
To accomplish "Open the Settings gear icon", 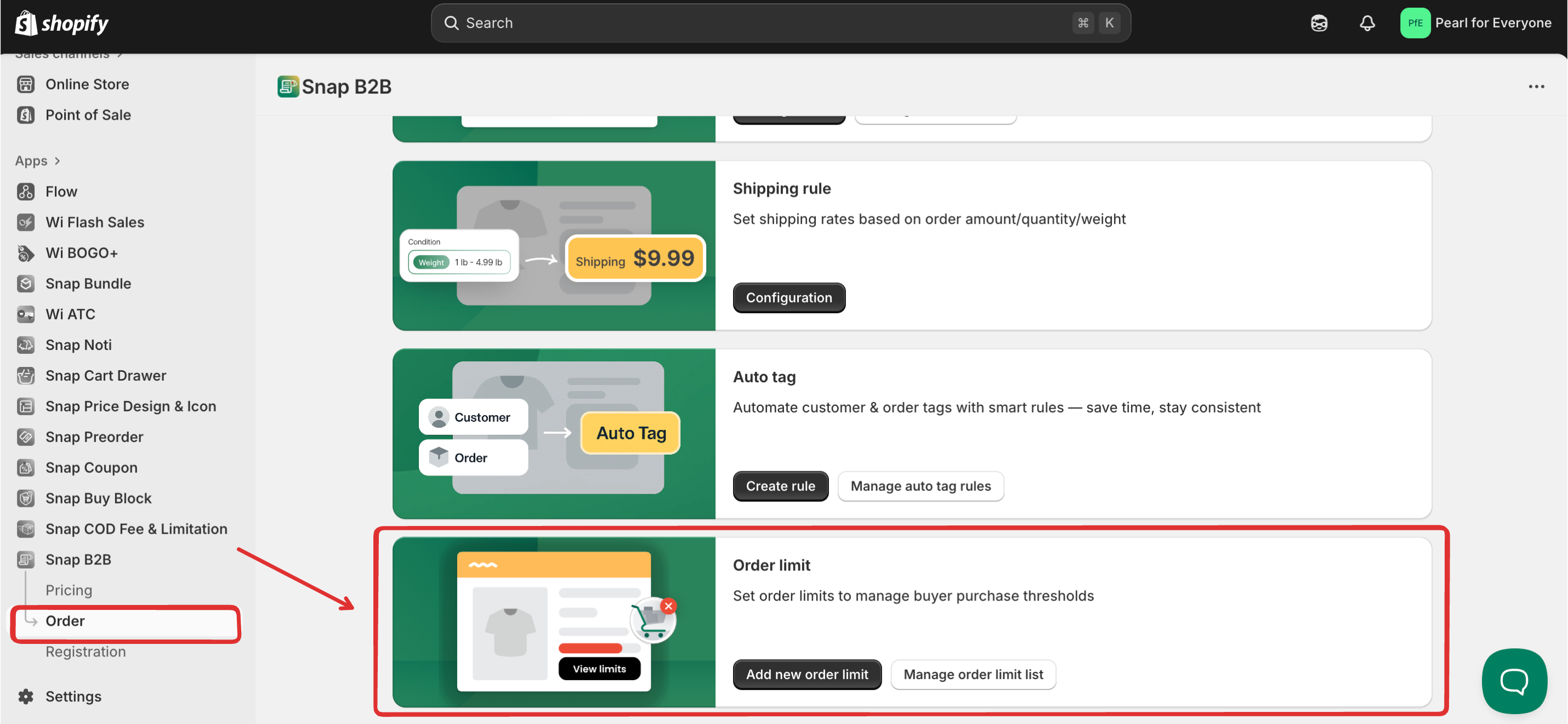I will [x=26, y=696].
